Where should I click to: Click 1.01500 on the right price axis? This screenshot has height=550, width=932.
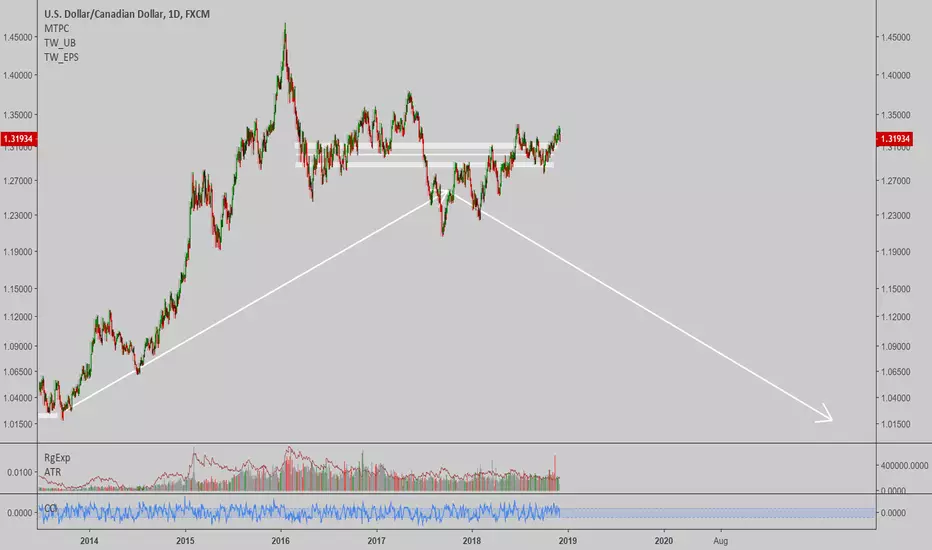(896, 425)
